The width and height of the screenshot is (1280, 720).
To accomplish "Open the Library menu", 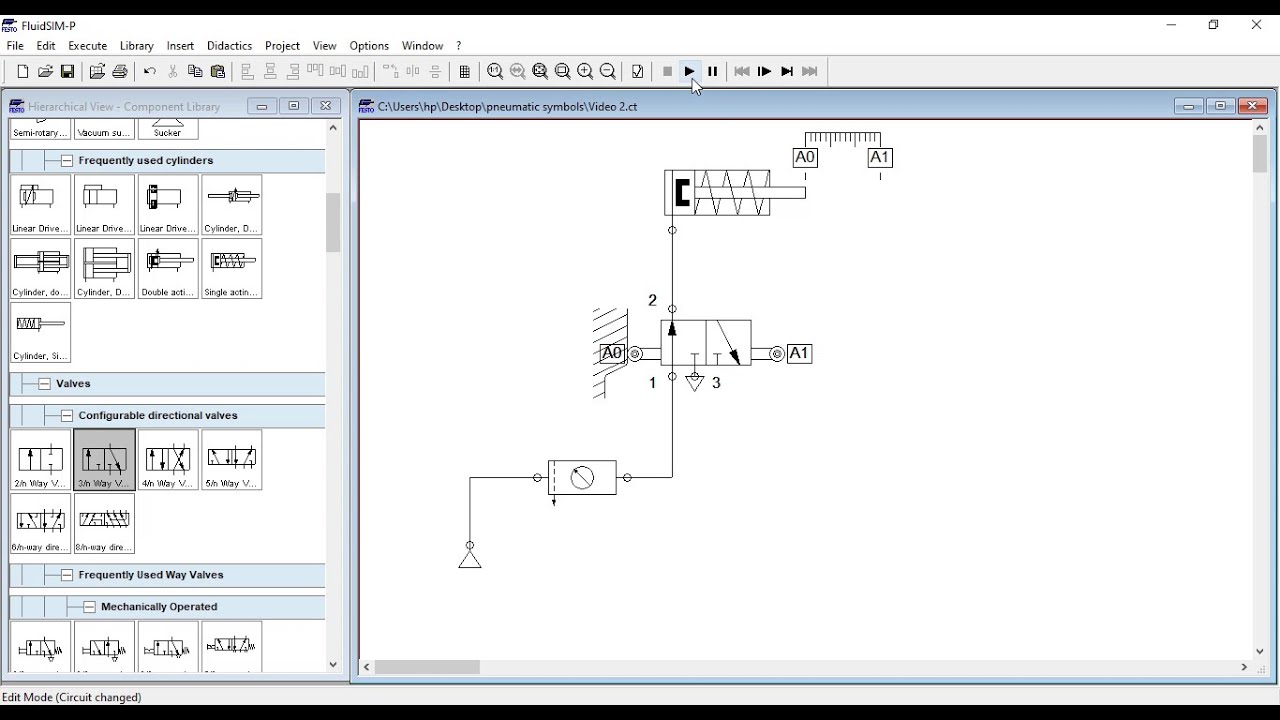I will click(x=137, y=46).
